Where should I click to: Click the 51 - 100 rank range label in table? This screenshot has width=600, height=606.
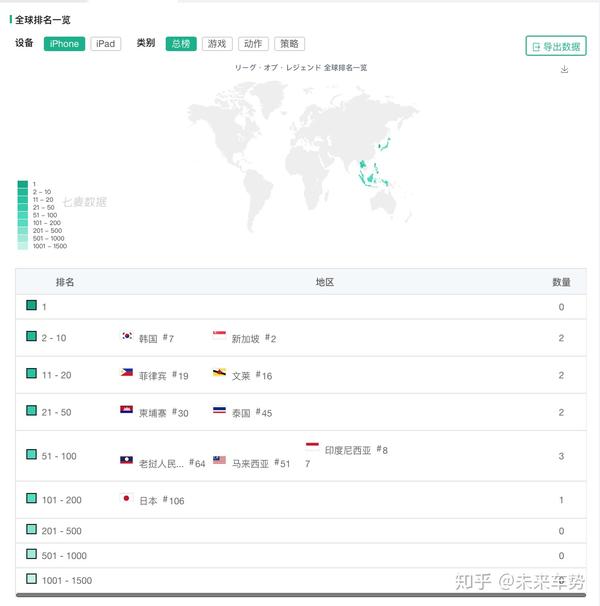[59, 456]
